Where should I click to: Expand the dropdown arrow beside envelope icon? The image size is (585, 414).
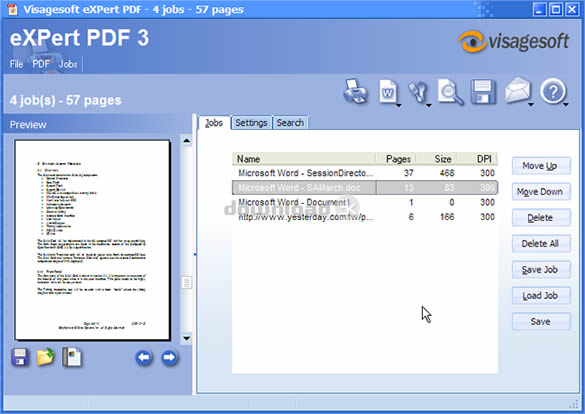coord(531,105)
